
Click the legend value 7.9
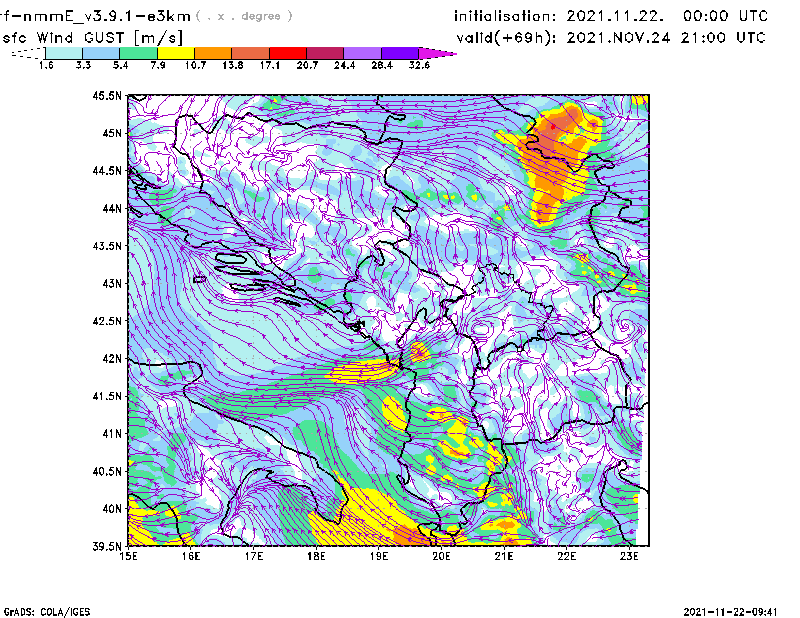point(158,65)
